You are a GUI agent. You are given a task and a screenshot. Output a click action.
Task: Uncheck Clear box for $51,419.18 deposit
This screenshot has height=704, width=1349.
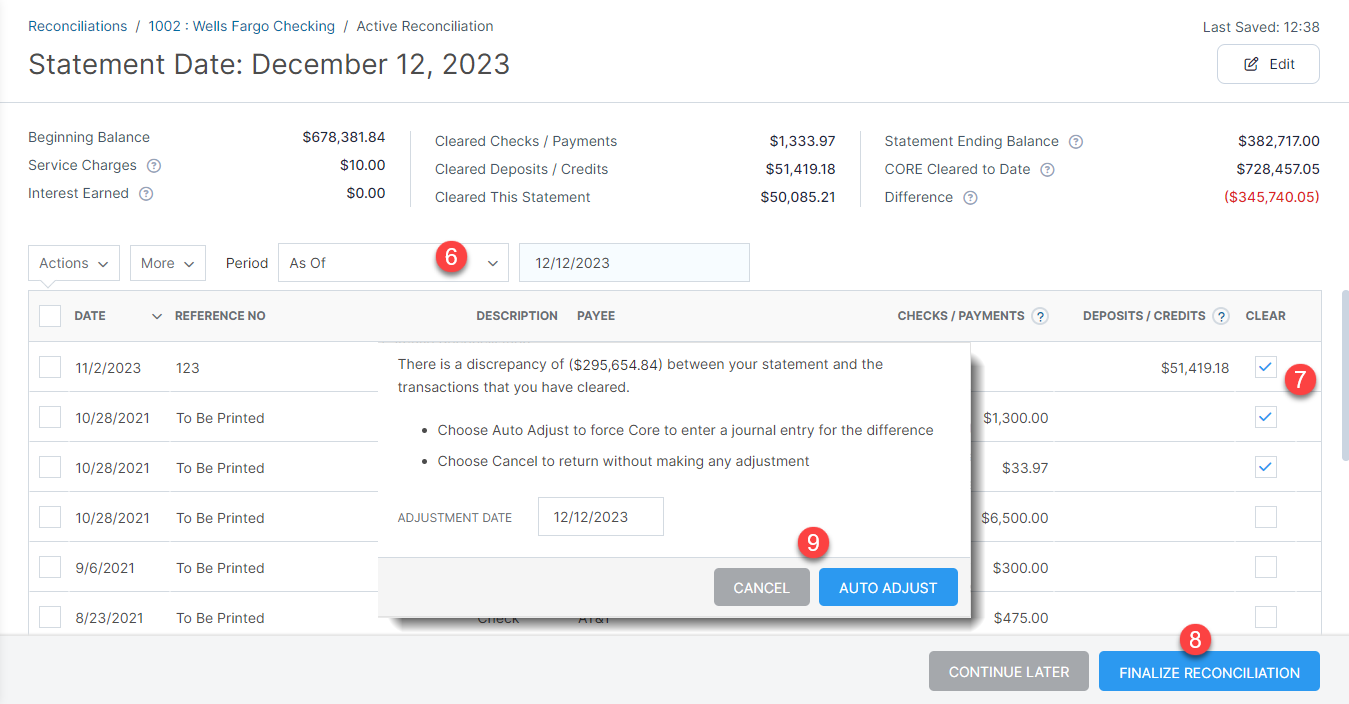(1266, 367)
